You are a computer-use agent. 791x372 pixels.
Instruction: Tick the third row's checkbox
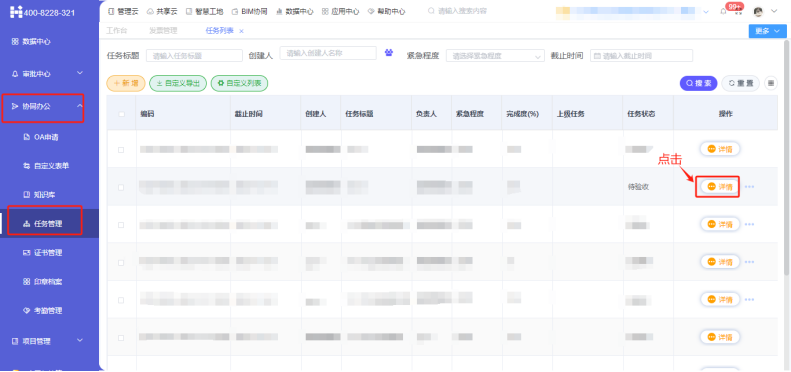tap(121, 225)
